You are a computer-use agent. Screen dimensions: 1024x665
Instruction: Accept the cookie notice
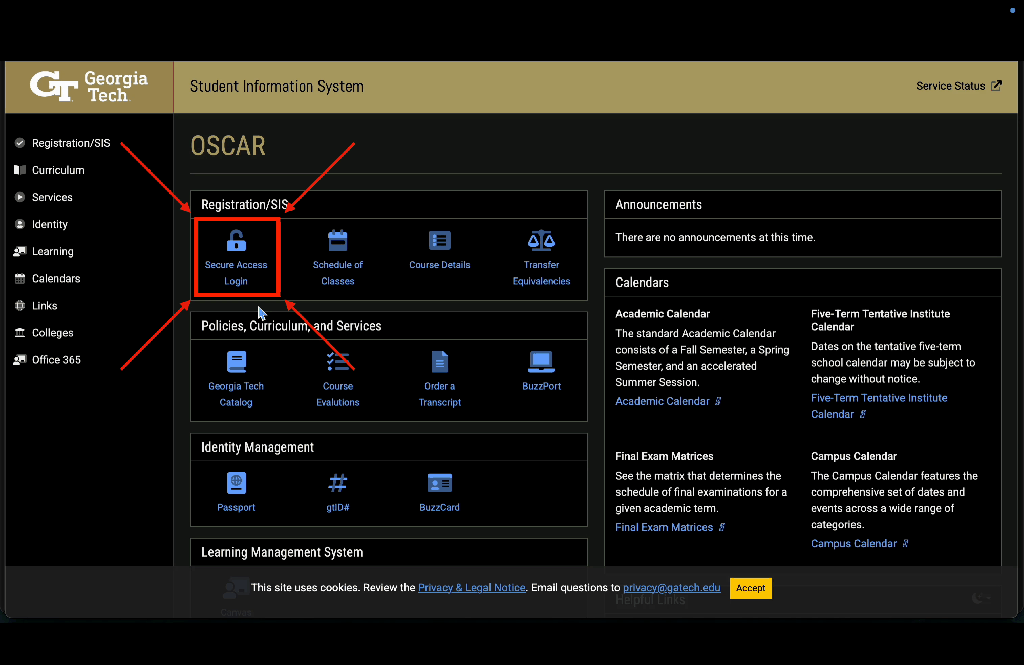pos(750,588)
